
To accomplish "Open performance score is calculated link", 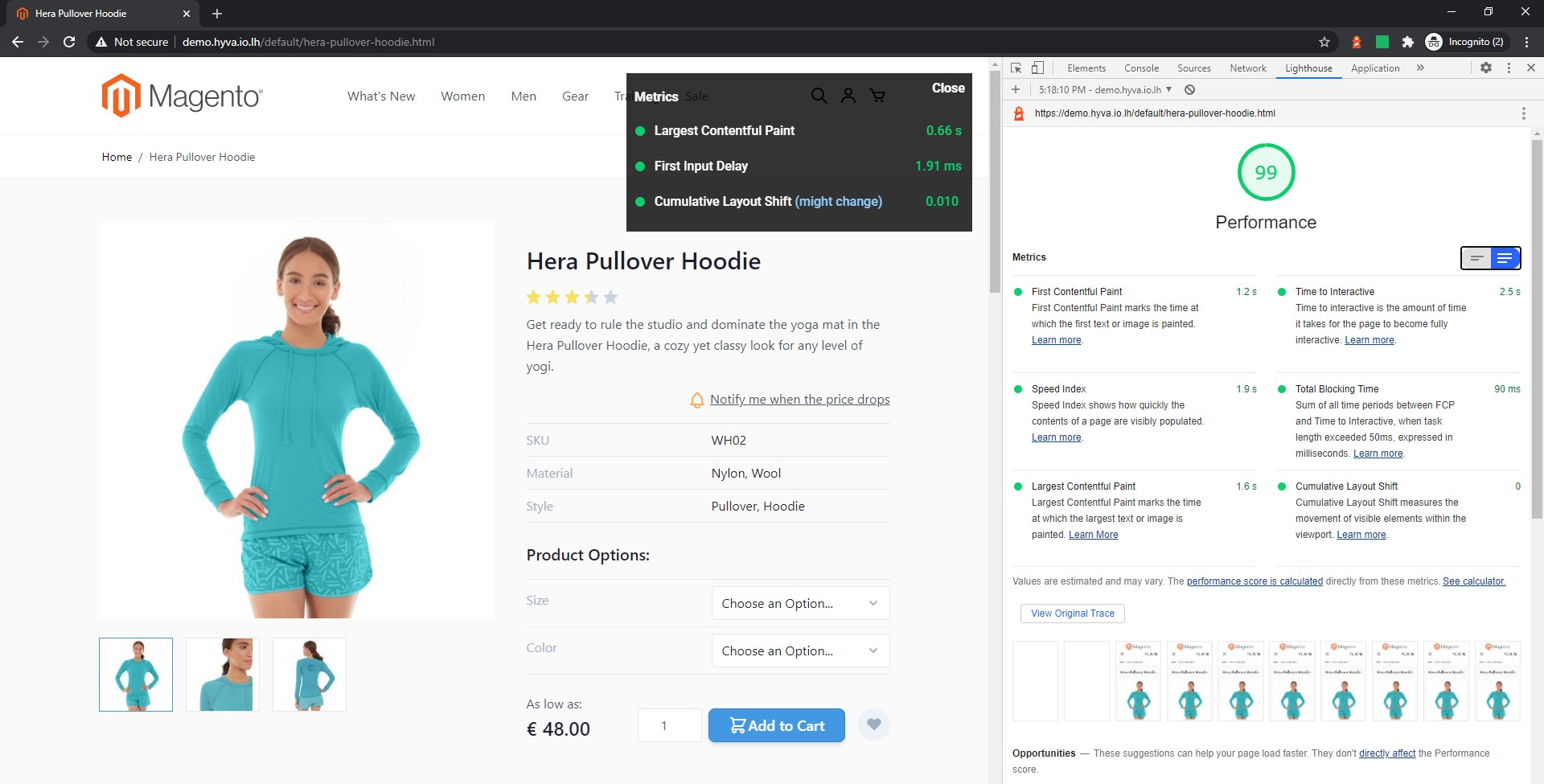I will 1254,581.
